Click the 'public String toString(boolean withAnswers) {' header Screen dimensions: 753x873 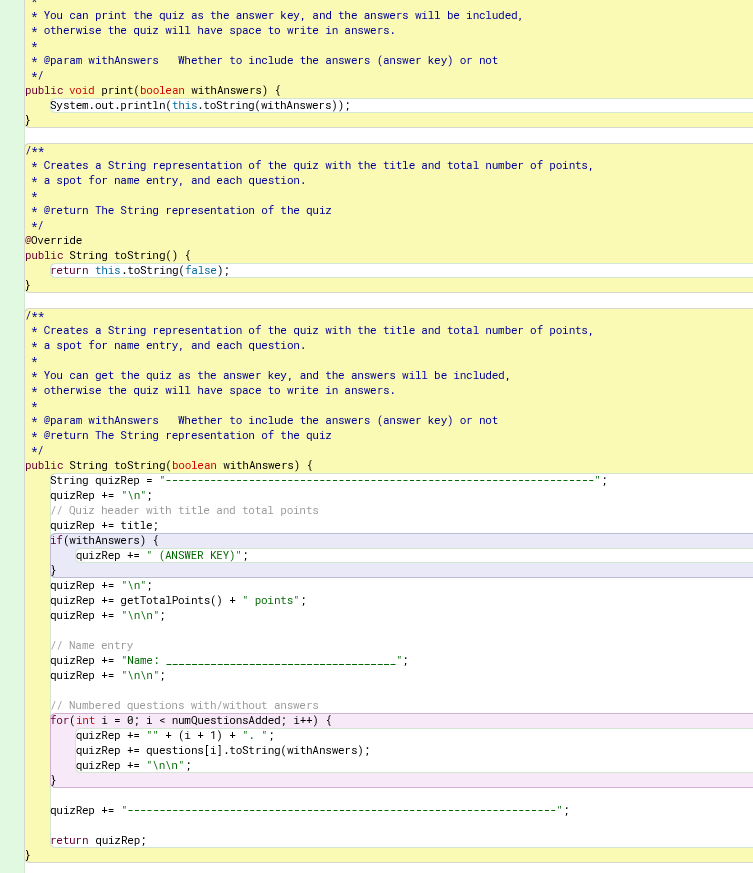(x=169, y=465)
